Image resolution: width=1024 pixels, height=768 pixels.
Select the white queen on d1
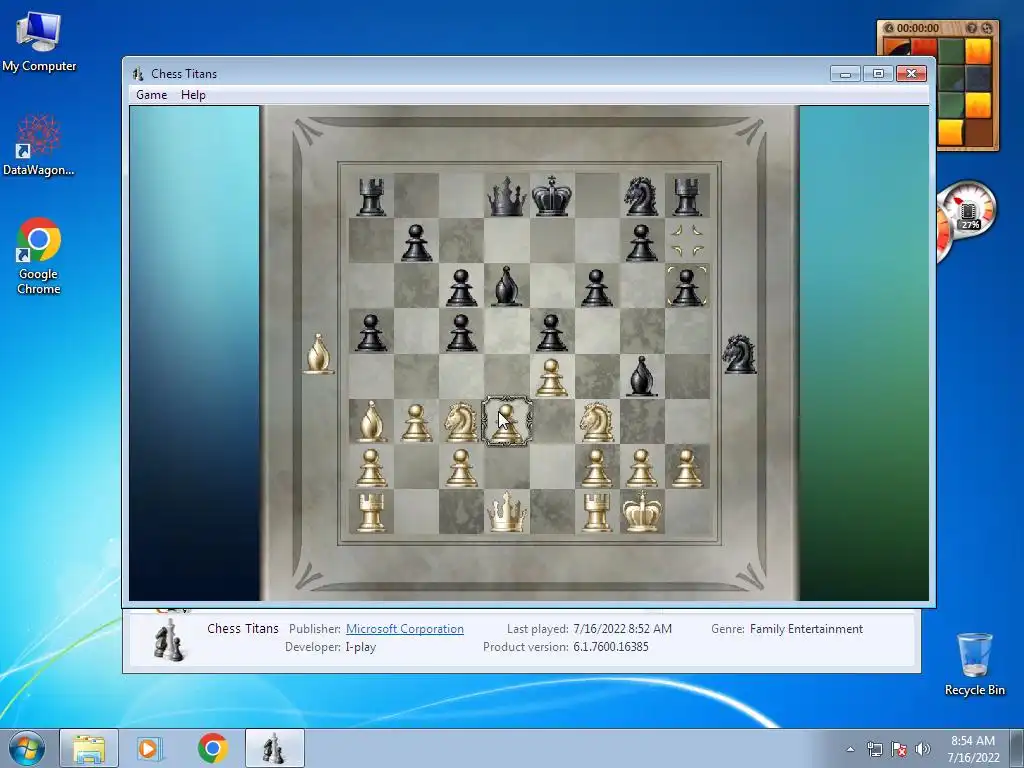(x=507, y=511)
